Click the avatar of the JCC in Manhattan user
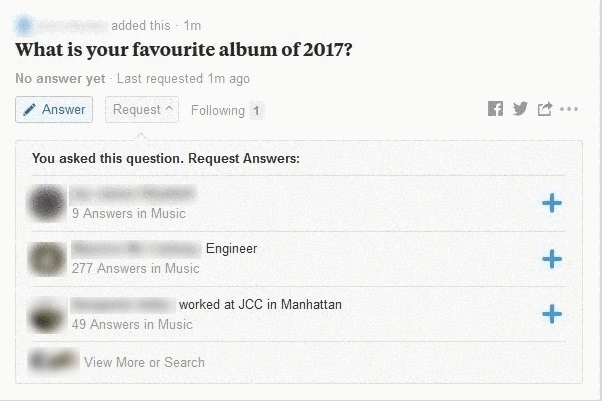Image resolution: width=602 pixels, height=401 pixels. tap(48, 315)
